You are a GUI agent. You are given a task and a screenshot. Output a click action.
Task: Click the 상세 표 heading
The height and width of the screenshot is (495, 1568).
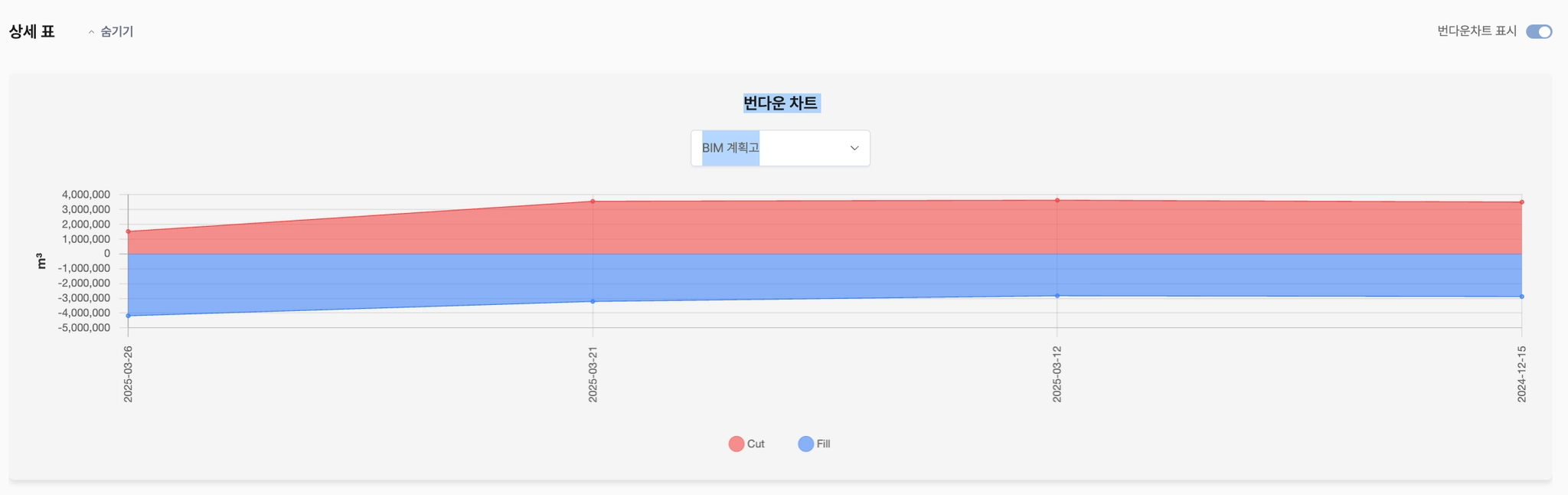tap(32, 31)
